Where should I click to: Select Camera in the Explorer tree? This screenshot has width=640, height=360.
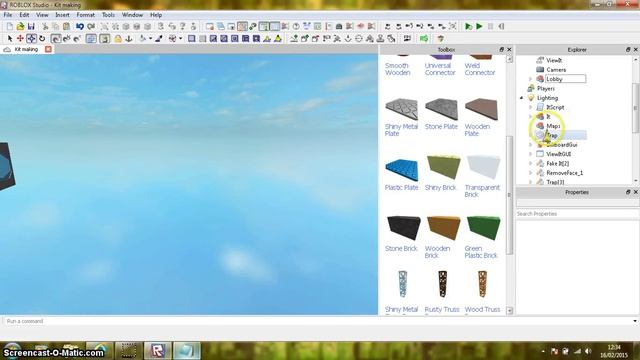pos(556,70)
